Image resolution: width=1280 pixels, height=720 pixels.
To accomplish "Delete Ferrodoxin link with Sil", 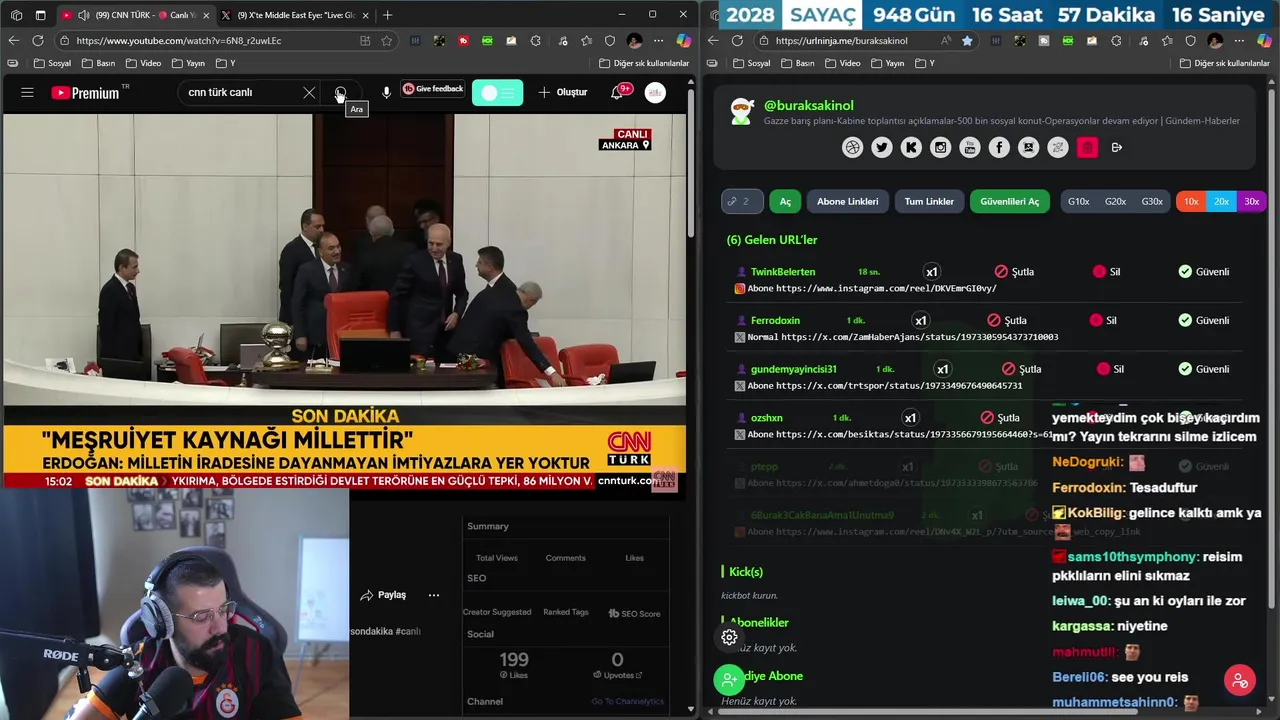I will click(1104, 320).
